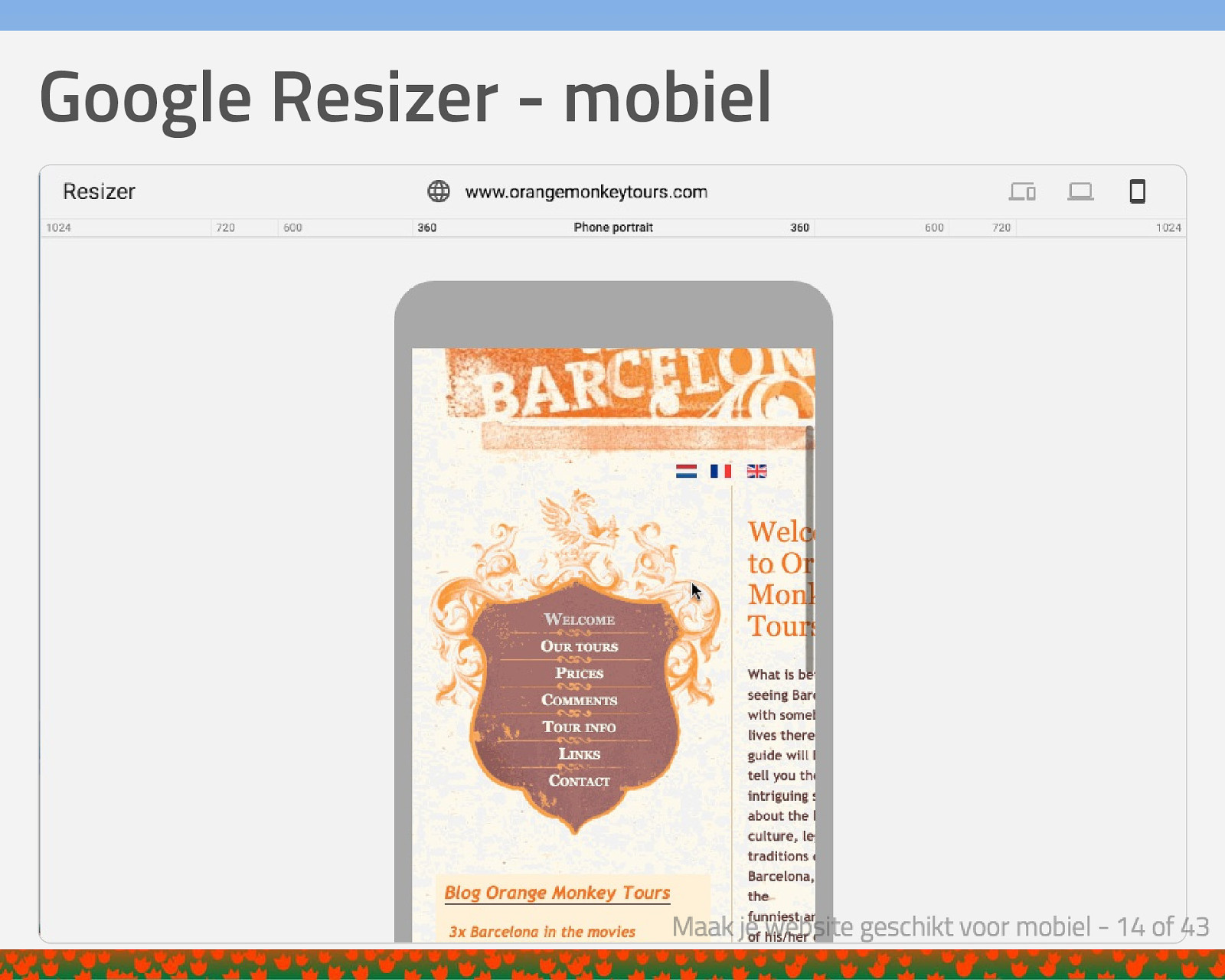
Task: Open the Our Tours menu item
Action: point(580,646)
